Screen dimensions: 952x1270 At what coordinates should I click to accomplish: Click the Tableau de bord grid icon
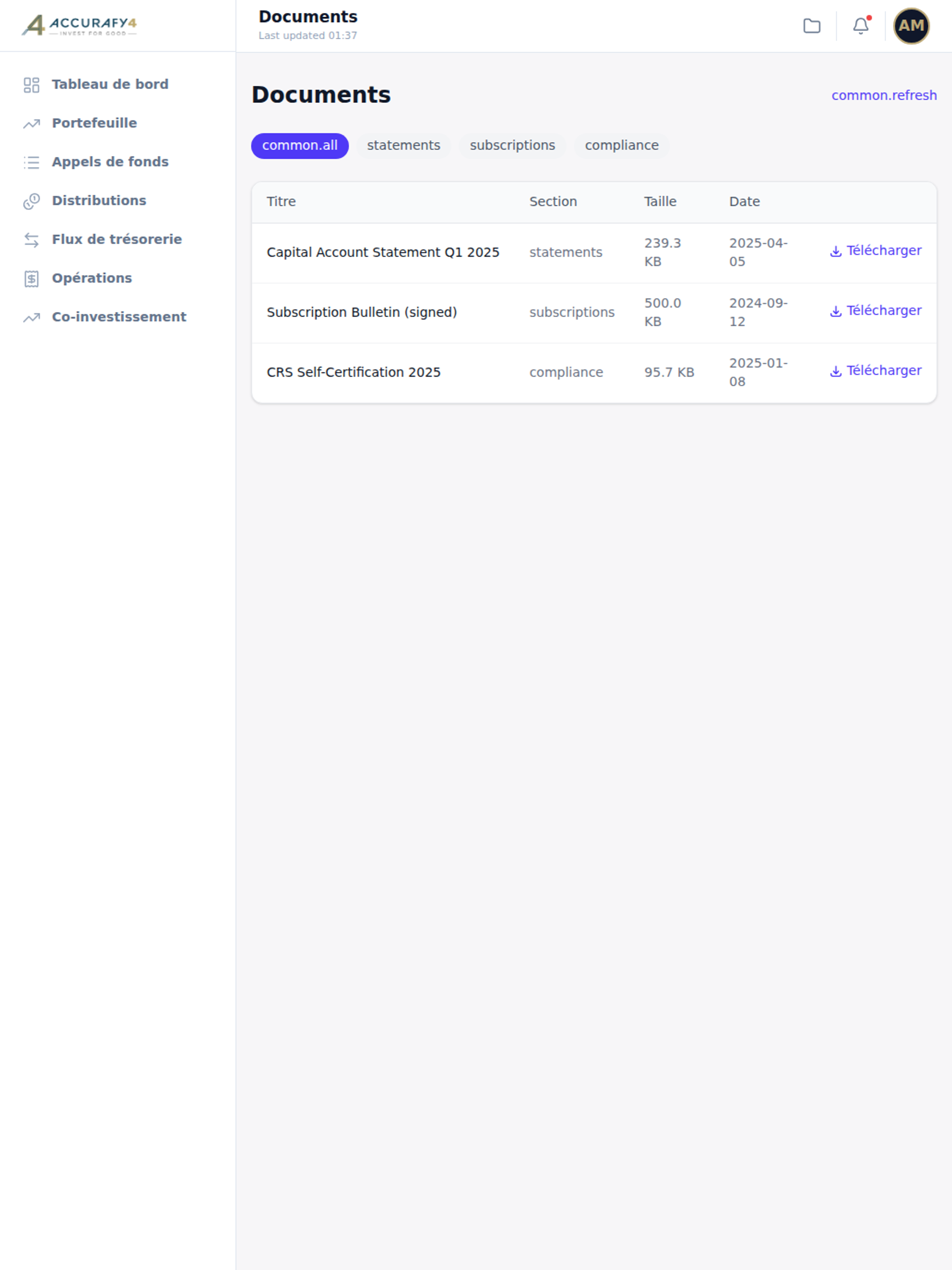pos(31,85)
